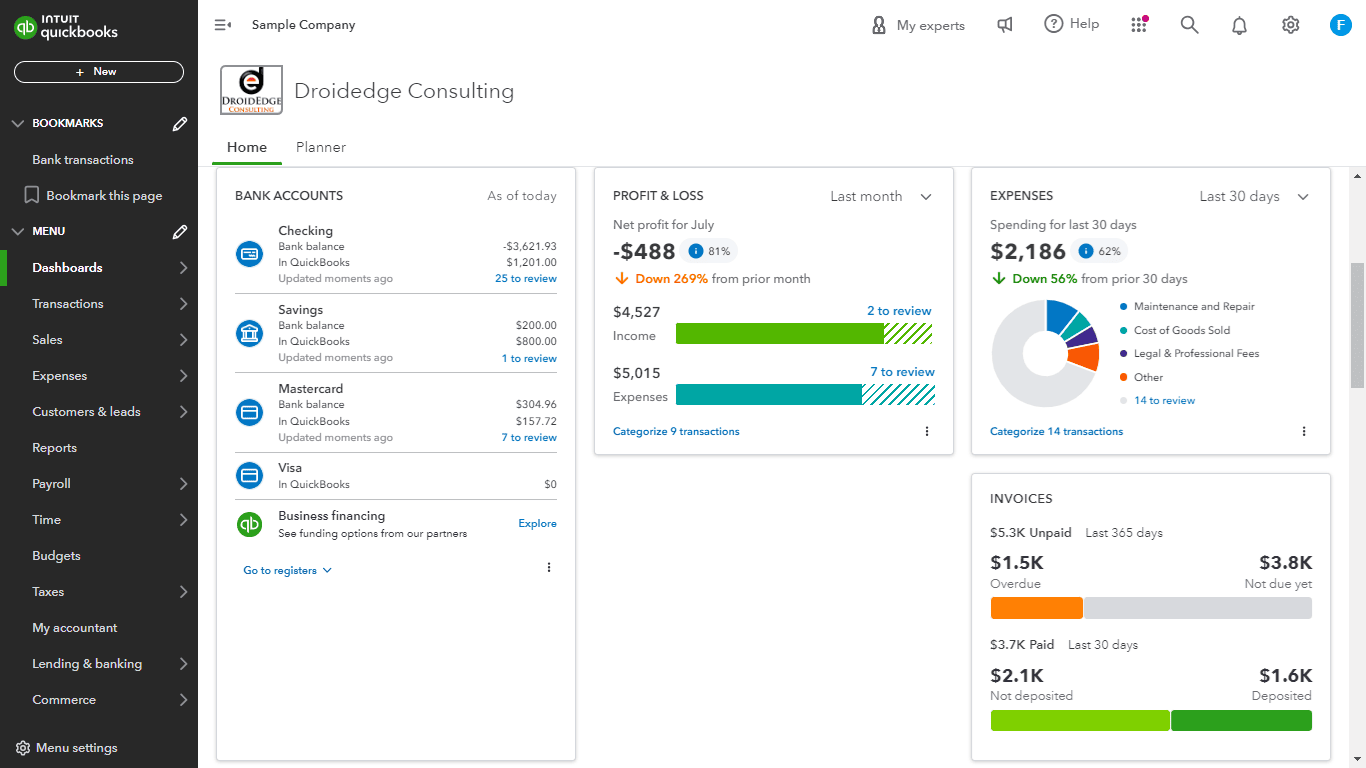Open Reports in the sidebar
Image resolution: width=1366 pixels, height=768 pixels.
click(54, 448)
